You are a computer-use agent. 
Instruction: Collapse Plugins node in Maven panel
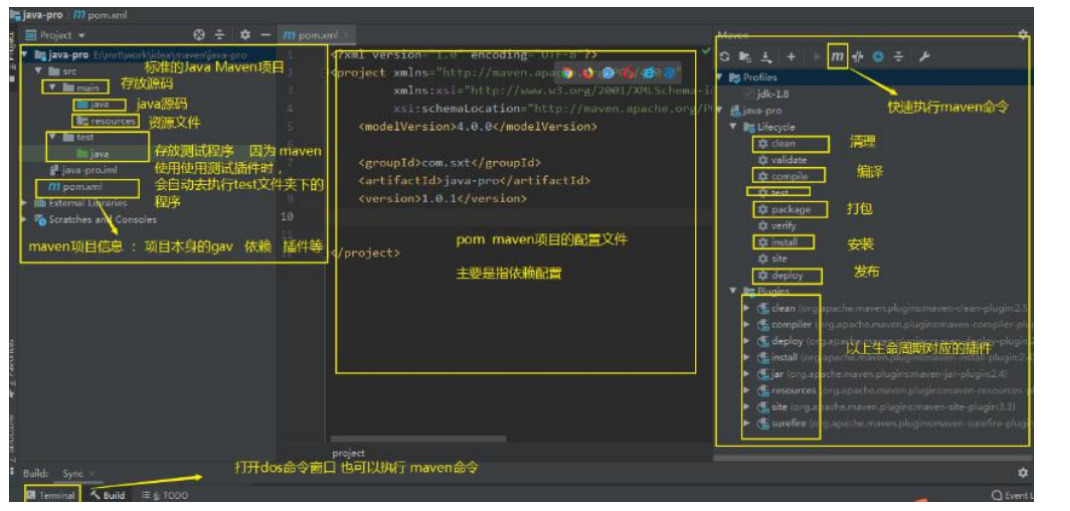[x=734, y=291]
